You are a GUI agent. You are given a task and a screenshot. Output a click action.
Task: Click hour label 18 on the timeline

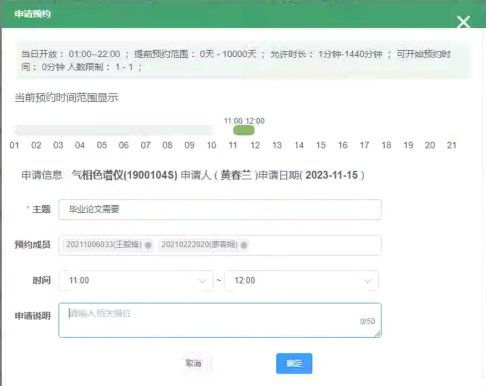point(386,145)
